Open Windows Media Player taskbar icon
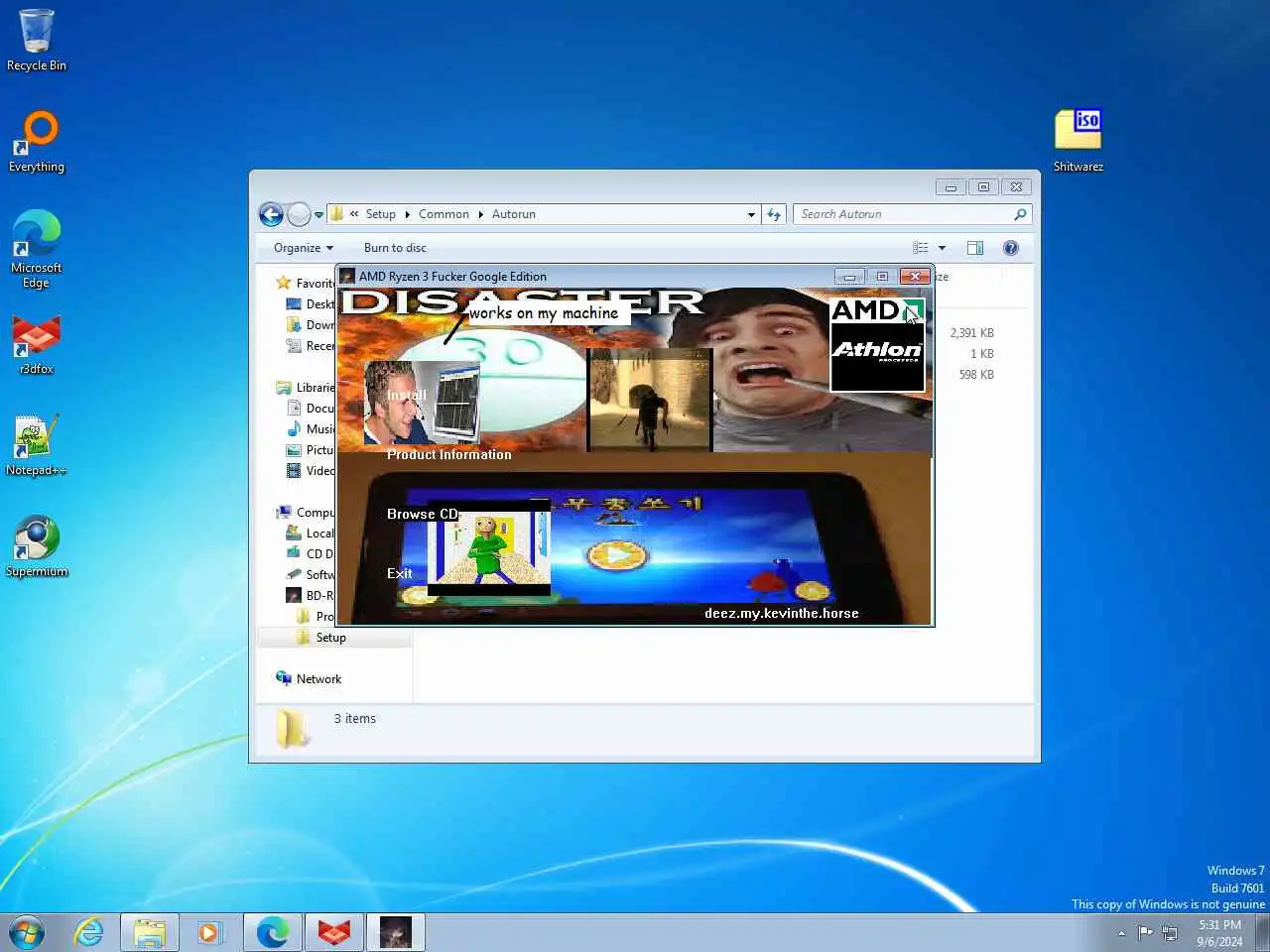Screen dimensions: 1270x952 pos(209,932)
